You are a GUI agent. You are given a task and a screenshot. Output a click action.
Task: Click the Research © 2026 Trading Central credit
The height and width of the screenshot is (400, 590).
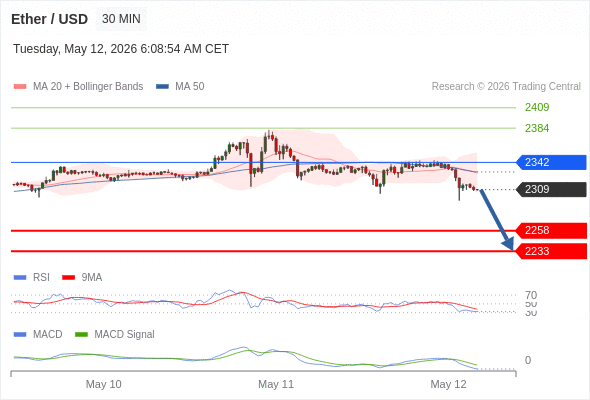tap(506, 87)
